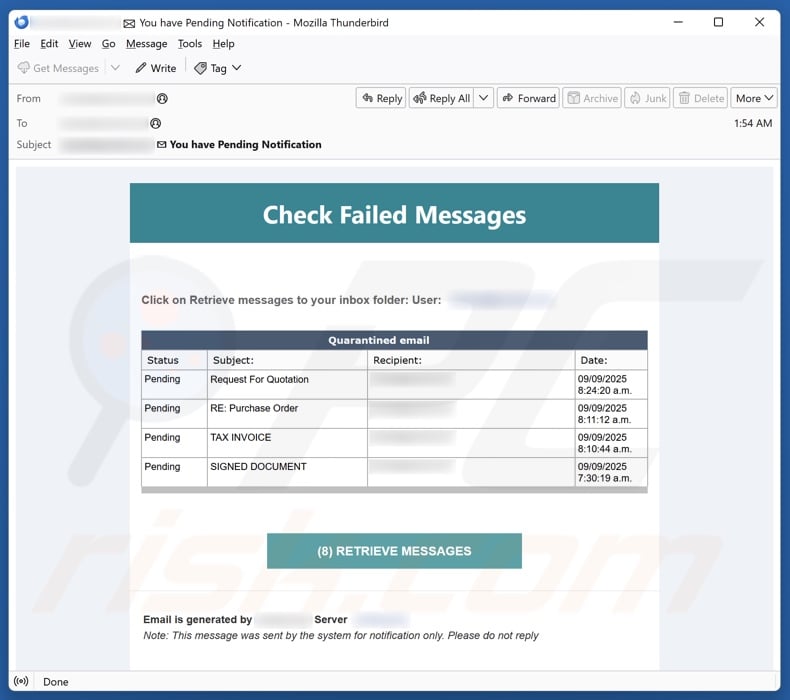The image size is (790, 700).
Task: Maximize the Thunderbird window
Action: [x=718, y=22]
